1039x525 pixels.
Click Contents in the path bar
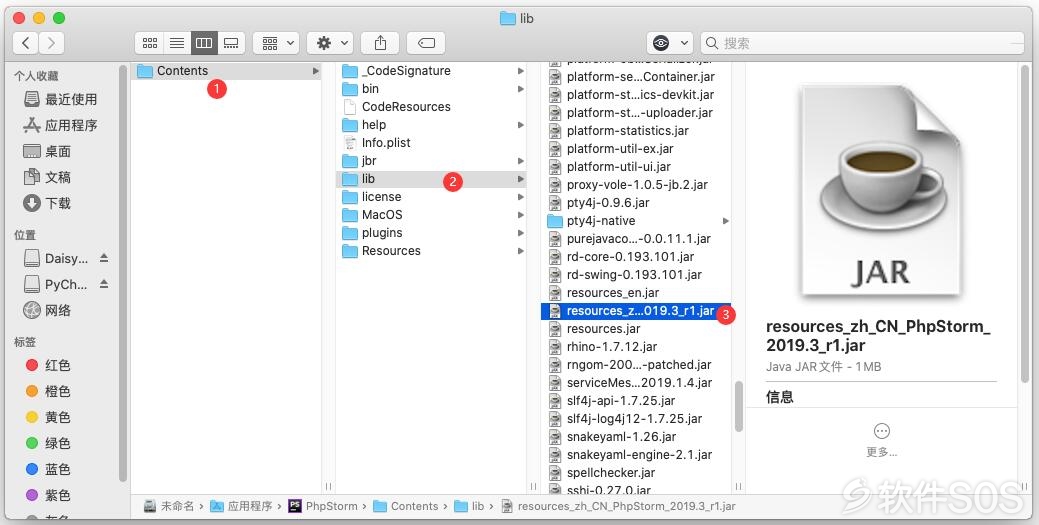[406, 506]
